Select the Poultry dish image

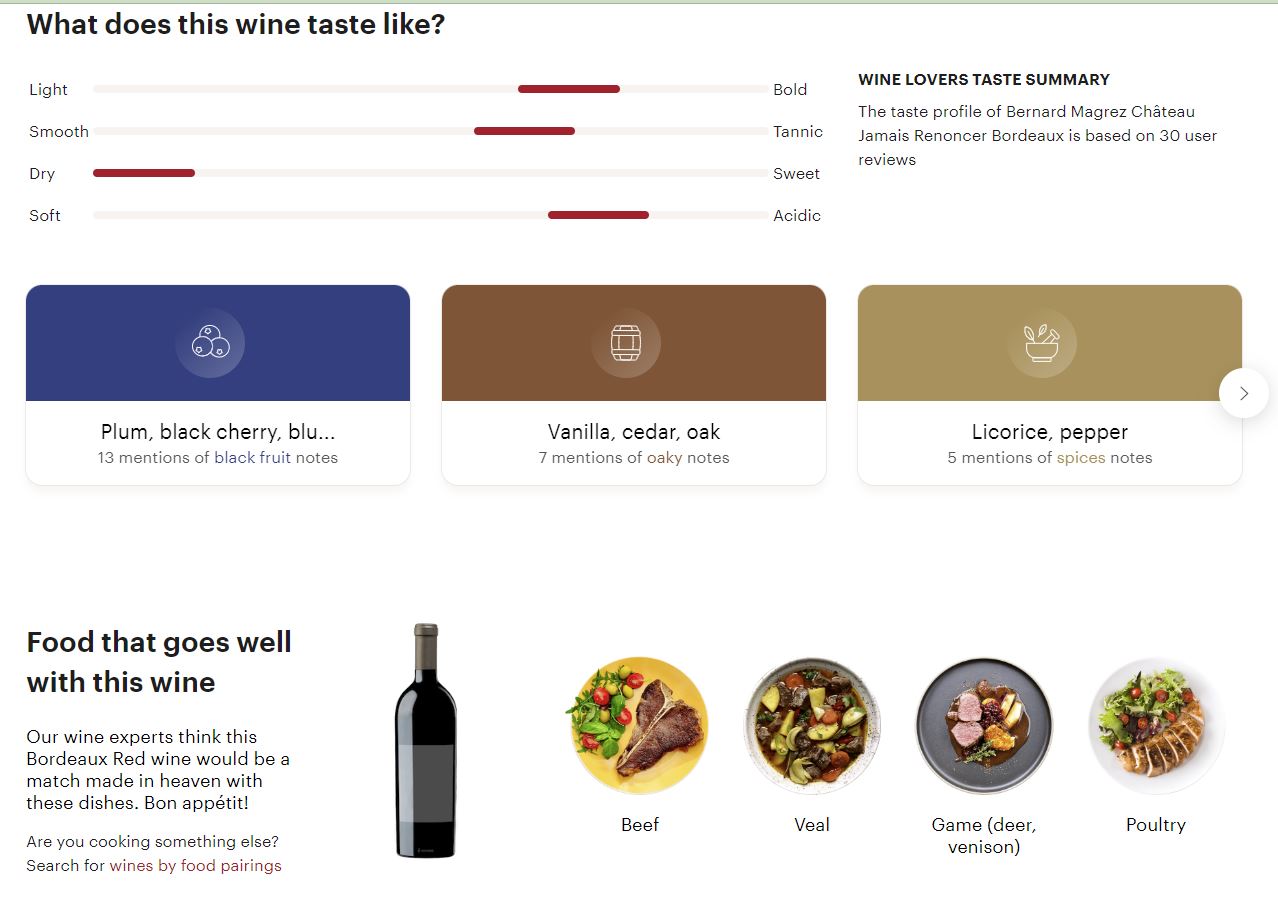1156,726
